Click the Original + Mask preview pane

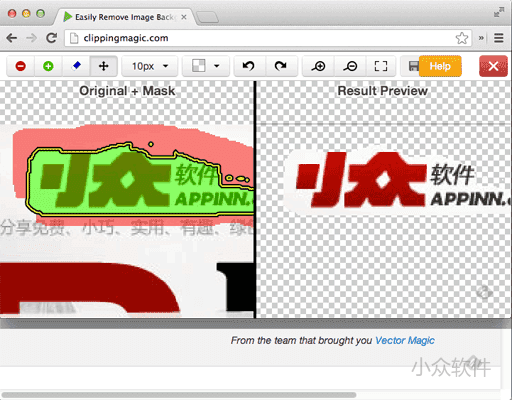127,199
